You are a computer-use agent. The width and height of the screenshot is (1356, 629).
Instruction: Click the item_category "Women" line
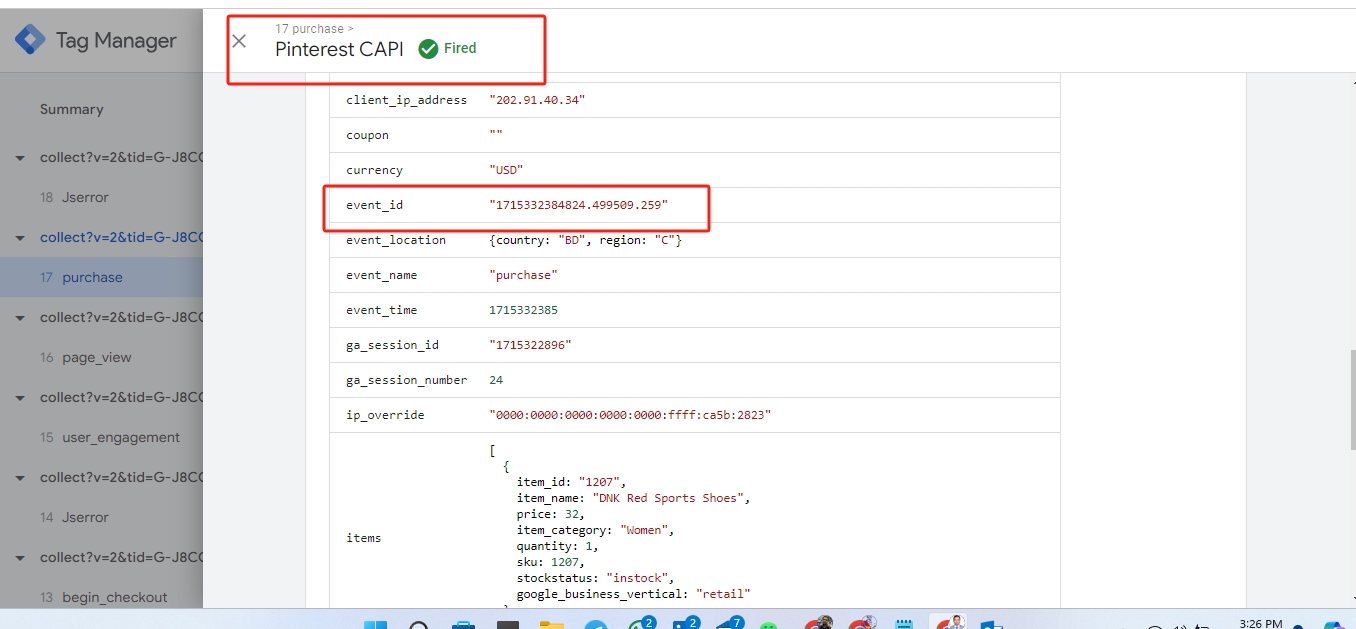pyautogui.click(x=596, y=530)
